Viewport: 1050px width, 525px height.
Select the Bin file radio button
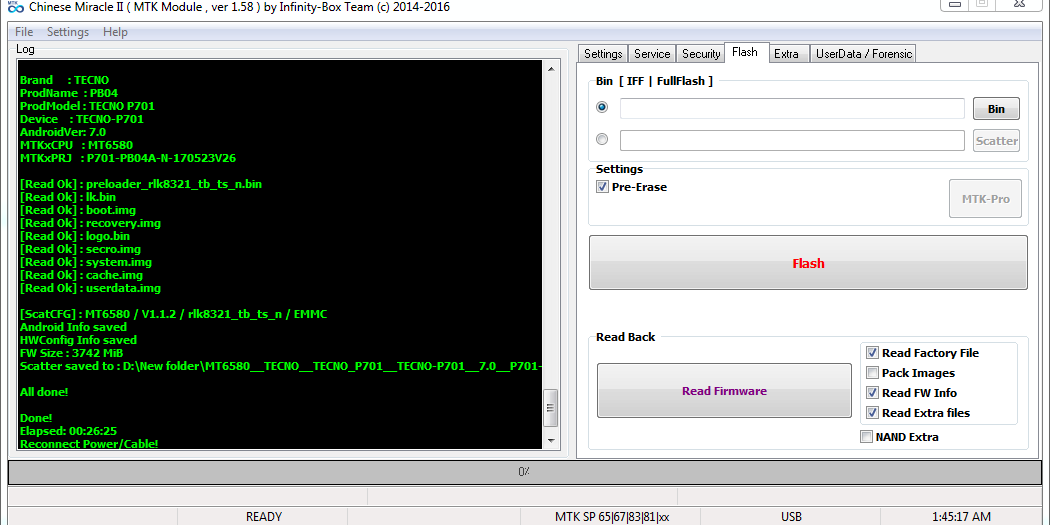coord(602,107)
